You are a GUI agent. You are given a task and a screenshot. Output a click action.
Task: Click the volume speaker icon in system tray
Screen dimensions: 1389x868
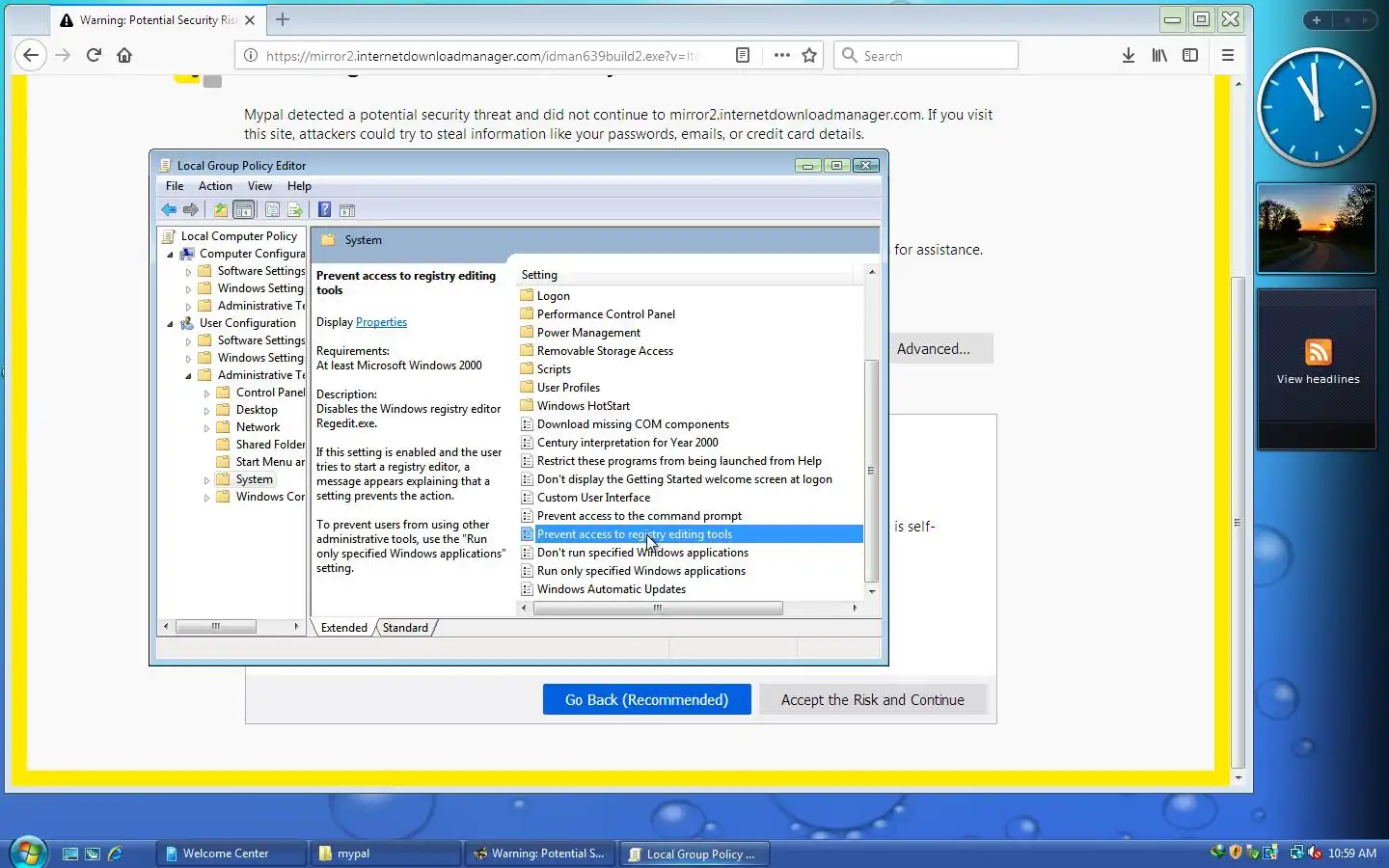(1315, 853)
